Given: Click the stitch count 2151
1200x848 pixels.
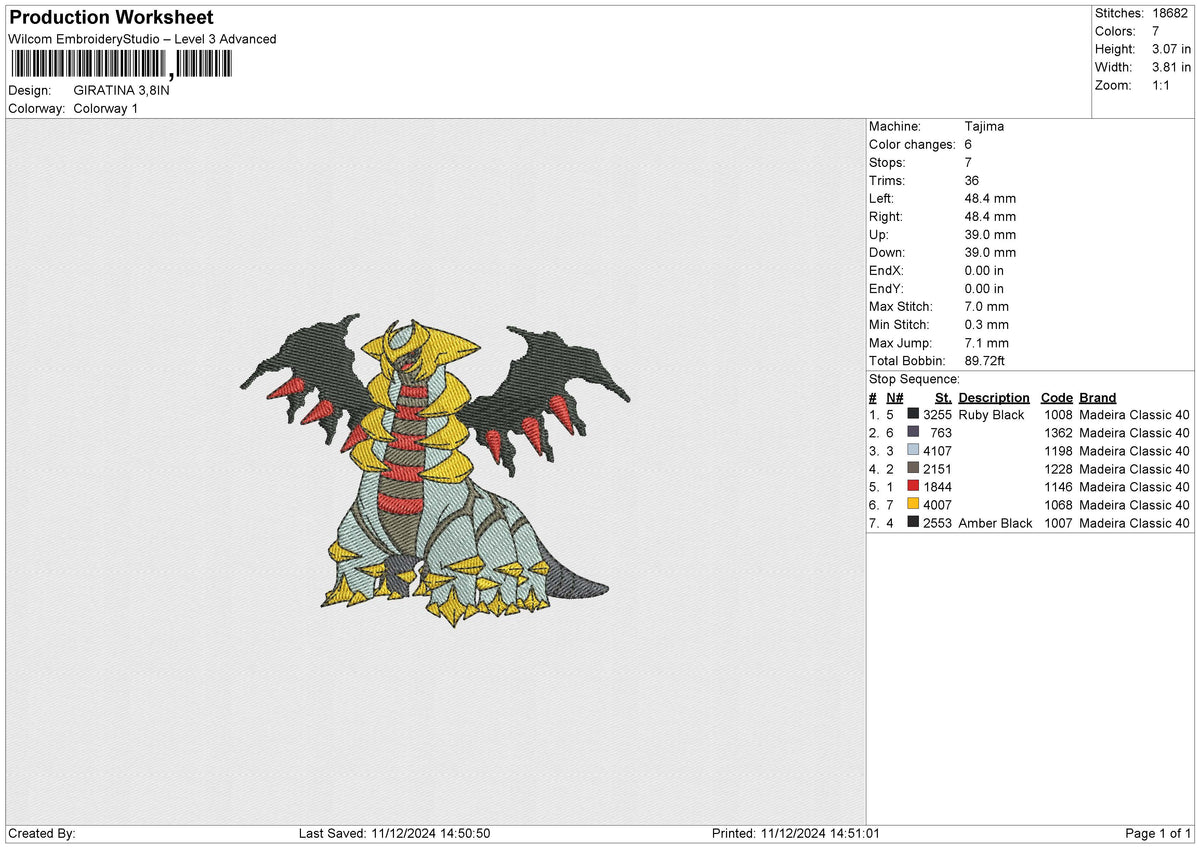Looking at the screenshot, I should [x=937, y=469].
